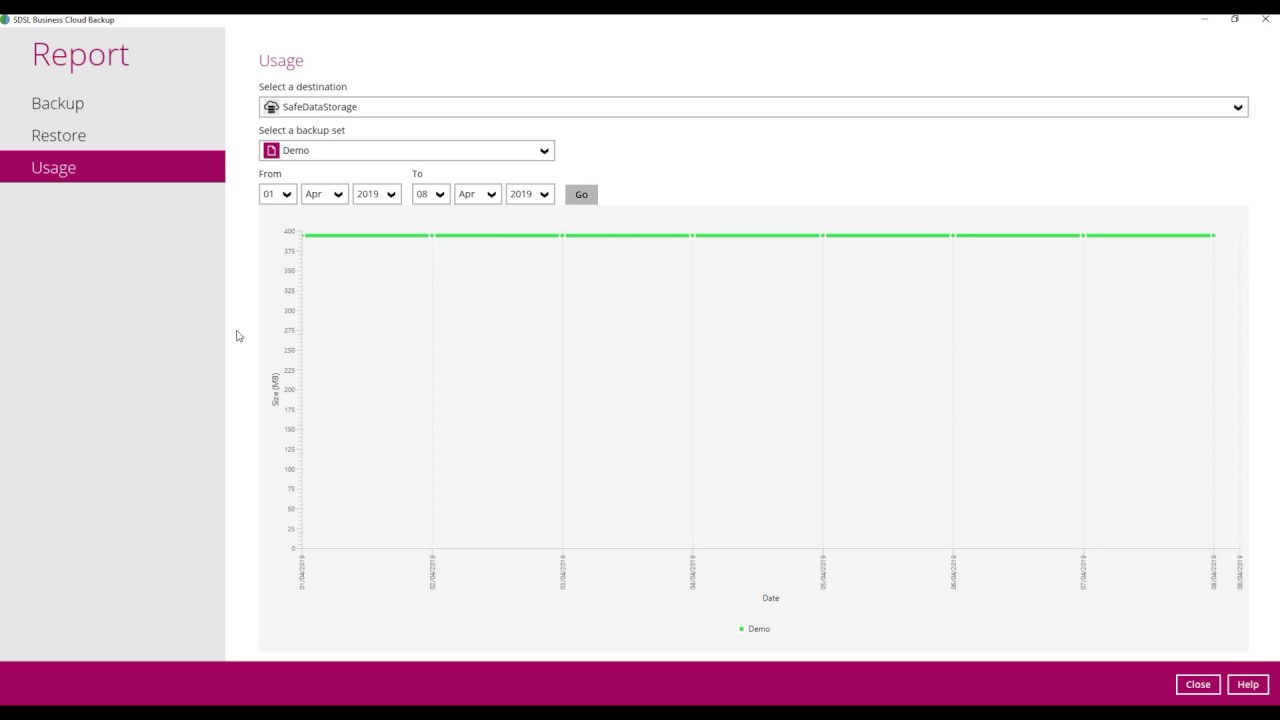The image size is (1280, 720).
Task: Minimize the SDSL Business Cloud Backup window
Action: coord(1204,19)
